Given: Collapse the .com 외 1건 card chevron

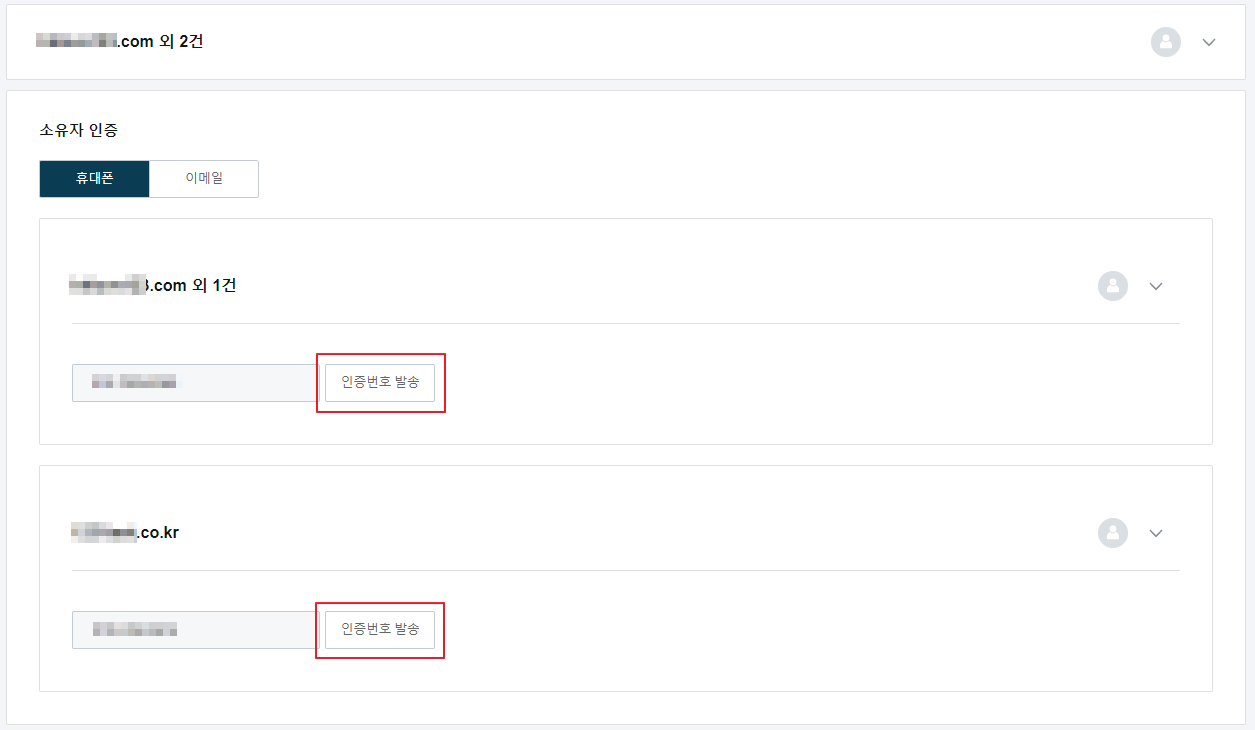Looking at the screenshot, I should (x=1156, y=286).
